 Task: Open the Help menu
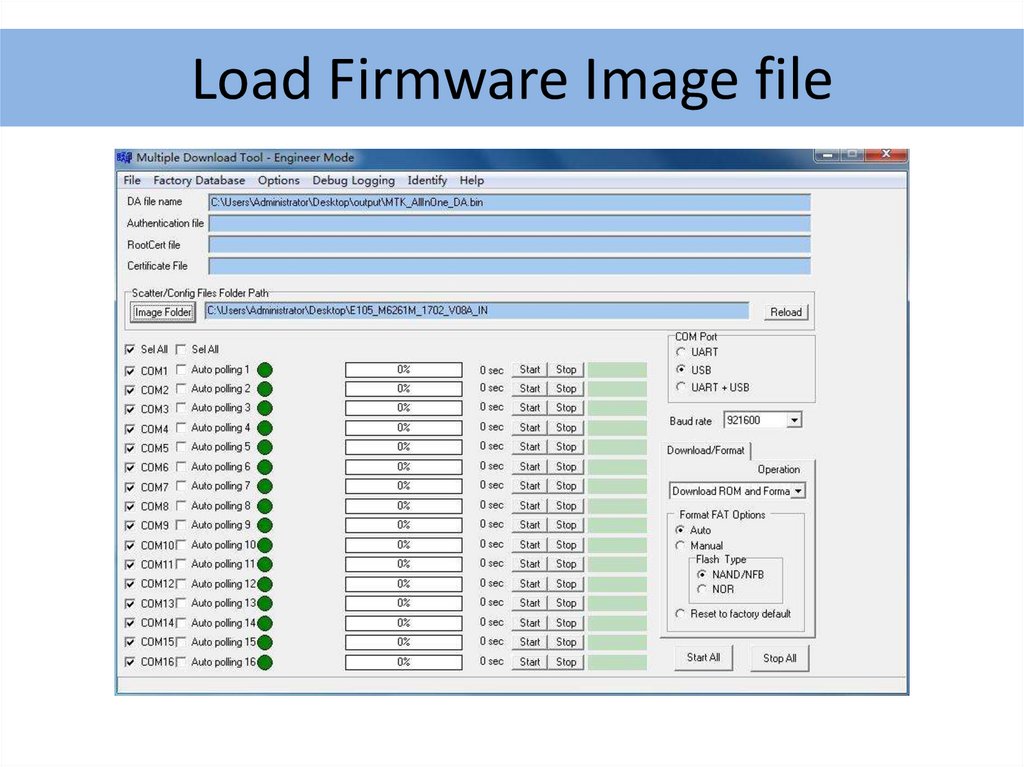click(472, 180)
